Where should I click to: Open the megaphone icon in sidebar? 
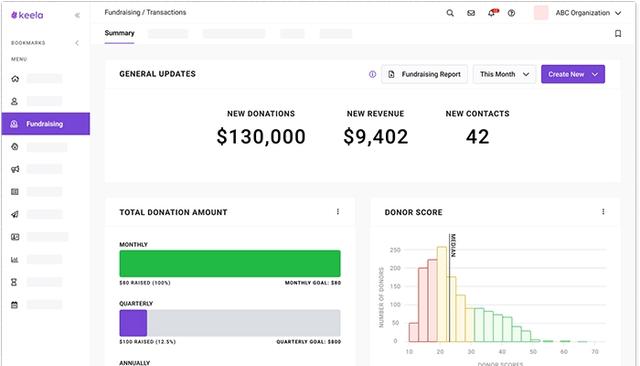pos(15,169)
